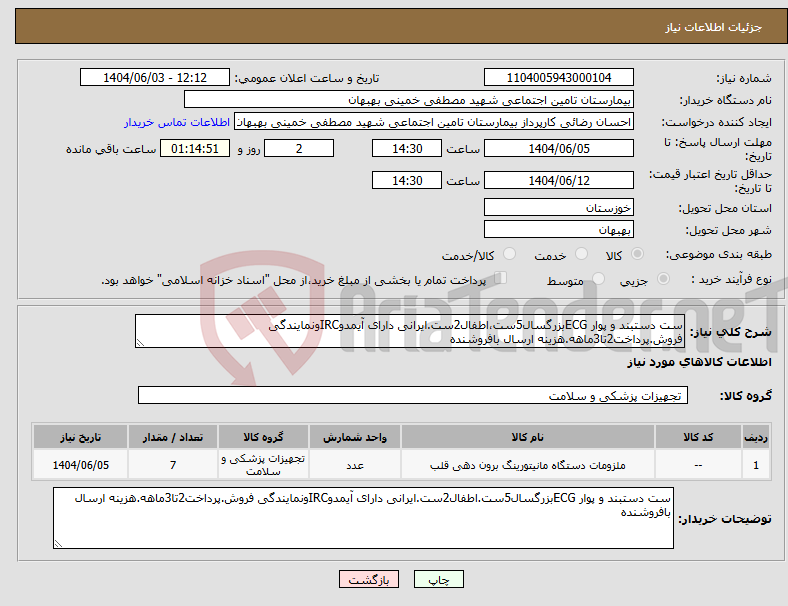788x606 pixels.
Task: Click the ساعت باقی مانده label
Action: pyautogui.click(x=111, y=149)
